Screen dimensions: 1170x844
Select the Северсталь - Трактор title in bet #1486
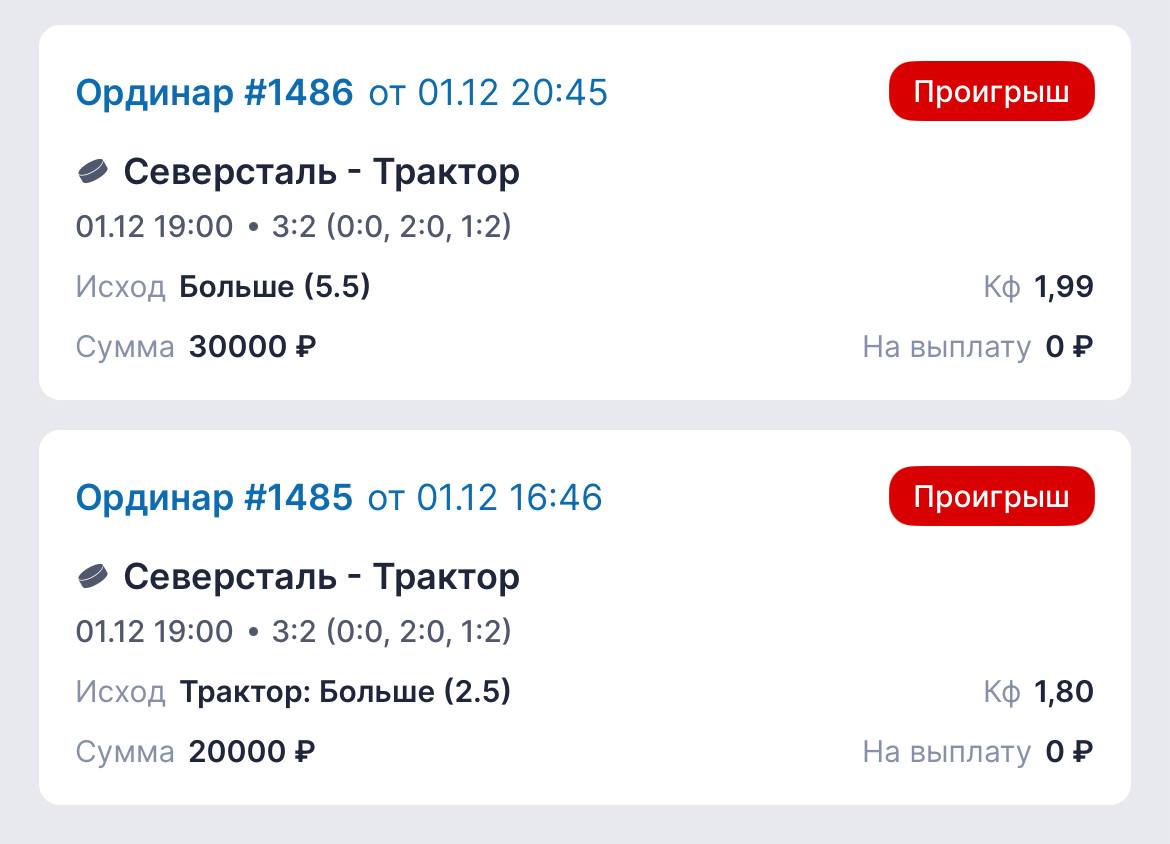point(321,172)
